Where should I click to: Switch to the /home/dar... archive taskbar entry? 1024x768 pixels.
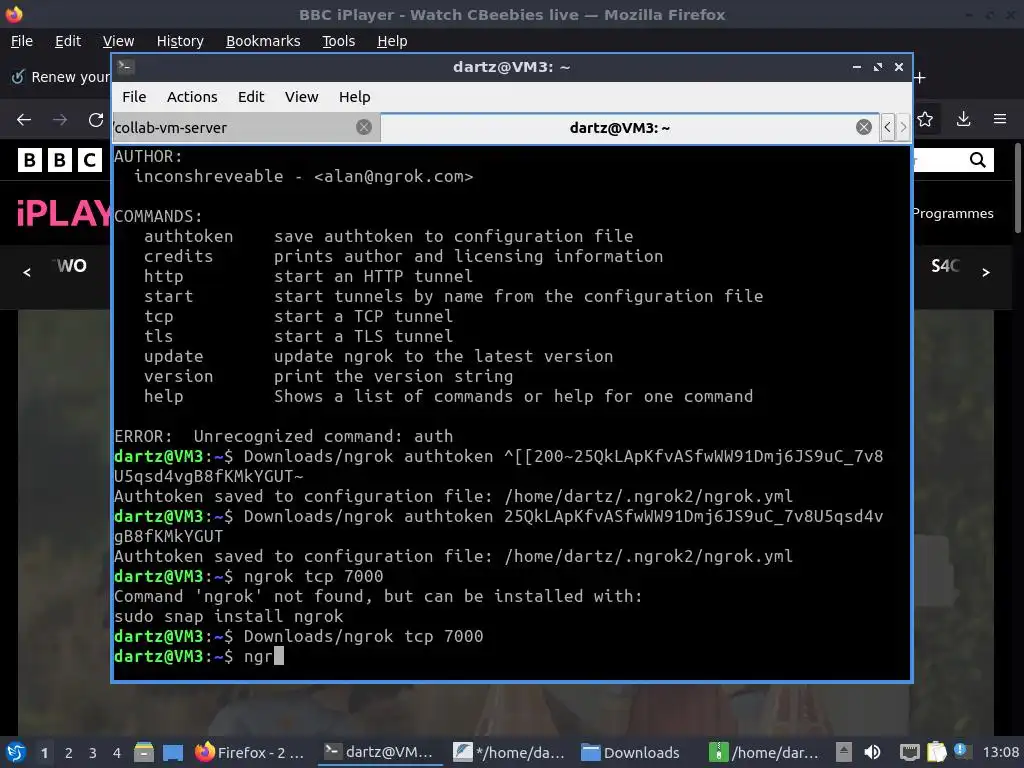764,752
